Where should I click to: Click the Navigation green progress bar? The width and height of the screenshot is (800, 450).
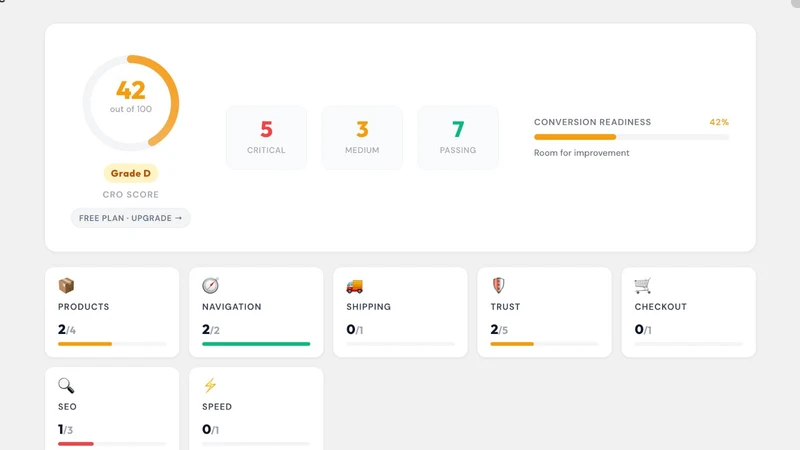(x=256, y=344)
